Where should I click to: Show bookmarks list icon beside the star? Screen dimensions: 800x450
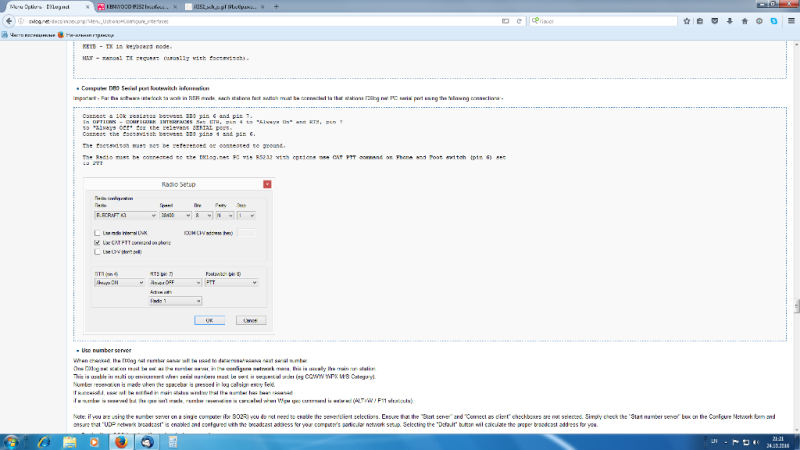pos(700,21)
